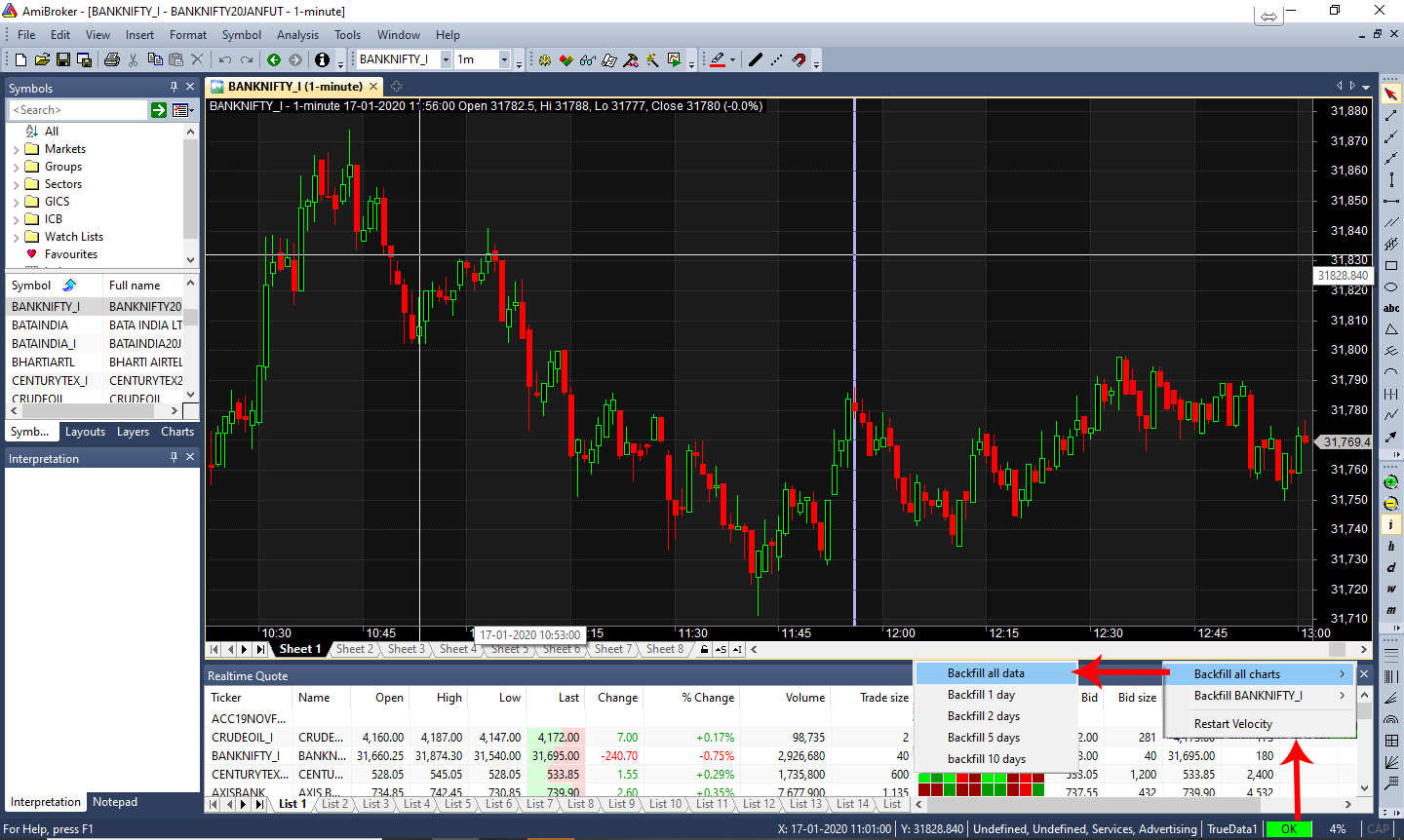Image resolution: width=1404 pixels, height=840 pixels.
Task: Select the Rectangle drawing tool
Action: [x=1391, y=265]
